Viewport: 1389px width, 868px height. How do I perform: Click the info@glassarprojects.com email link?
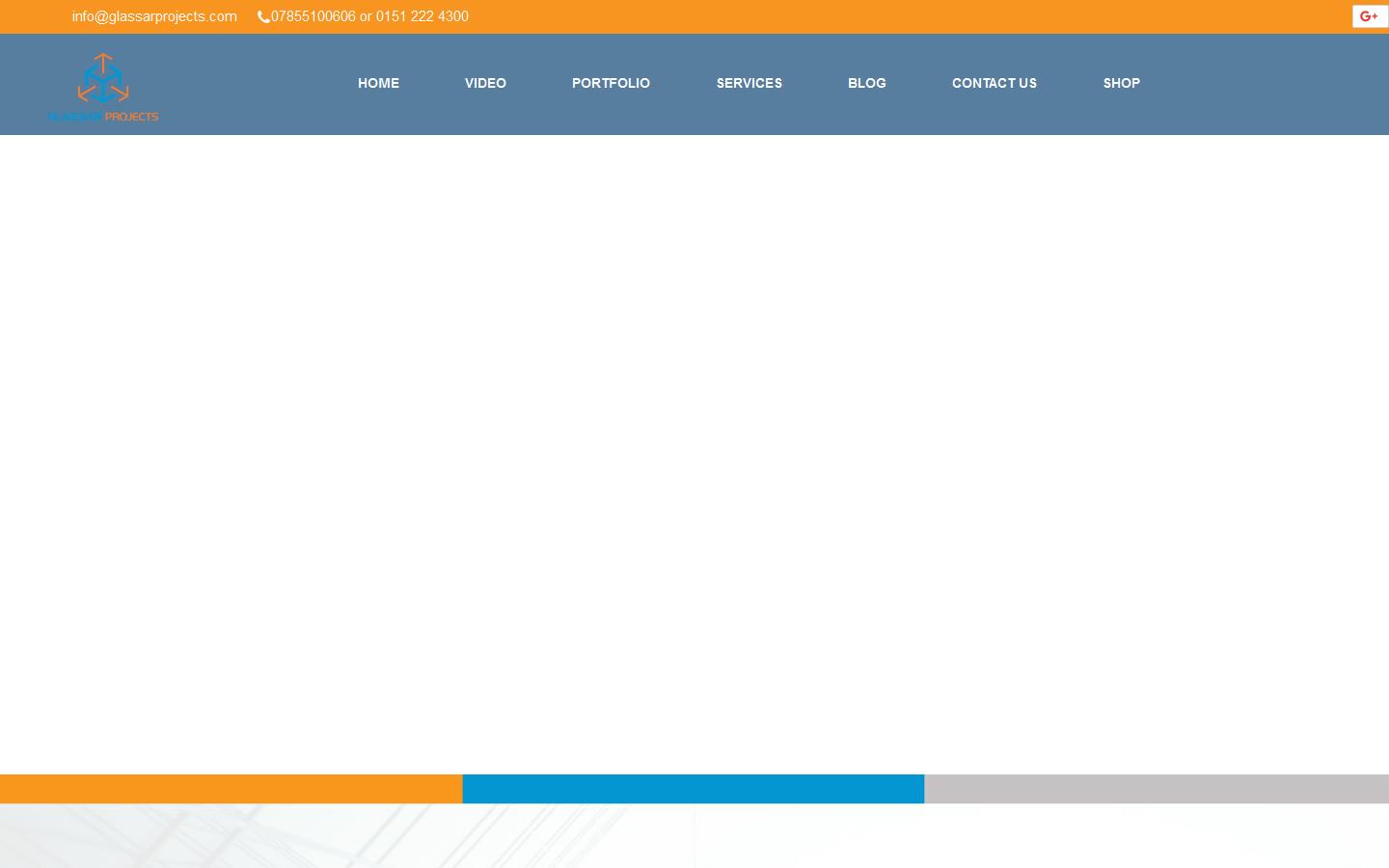click(154, 16)
